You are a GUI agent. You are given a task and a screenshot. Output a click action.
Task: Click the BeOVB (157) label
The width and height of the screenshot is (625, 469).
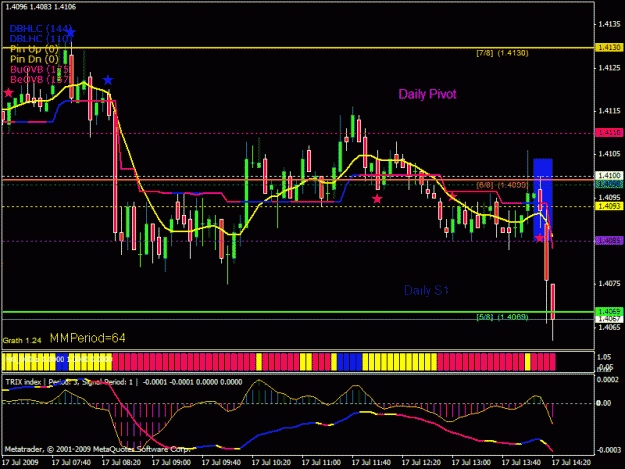[x=40, y=79]
